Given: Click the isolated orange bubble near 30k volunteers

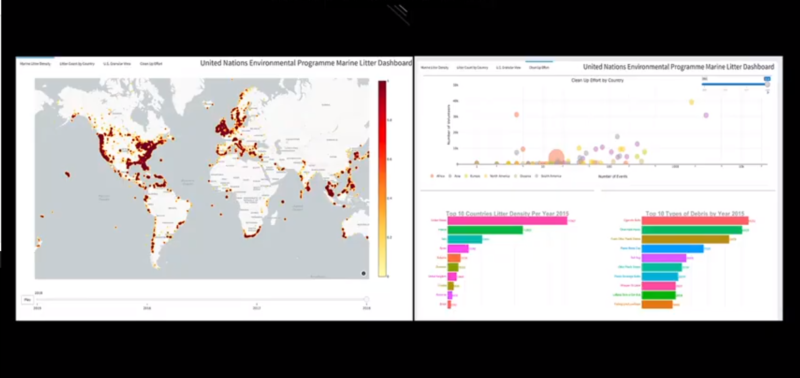Looking at the screenshot, I should point(516,115).
